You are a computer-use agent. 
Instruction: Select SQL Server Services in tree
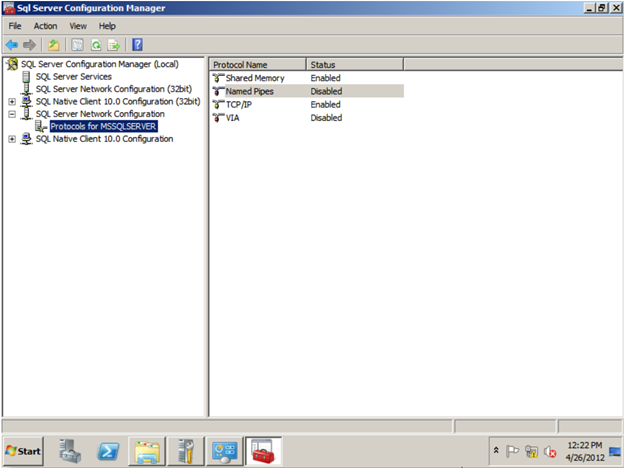(x=74, y=76)
